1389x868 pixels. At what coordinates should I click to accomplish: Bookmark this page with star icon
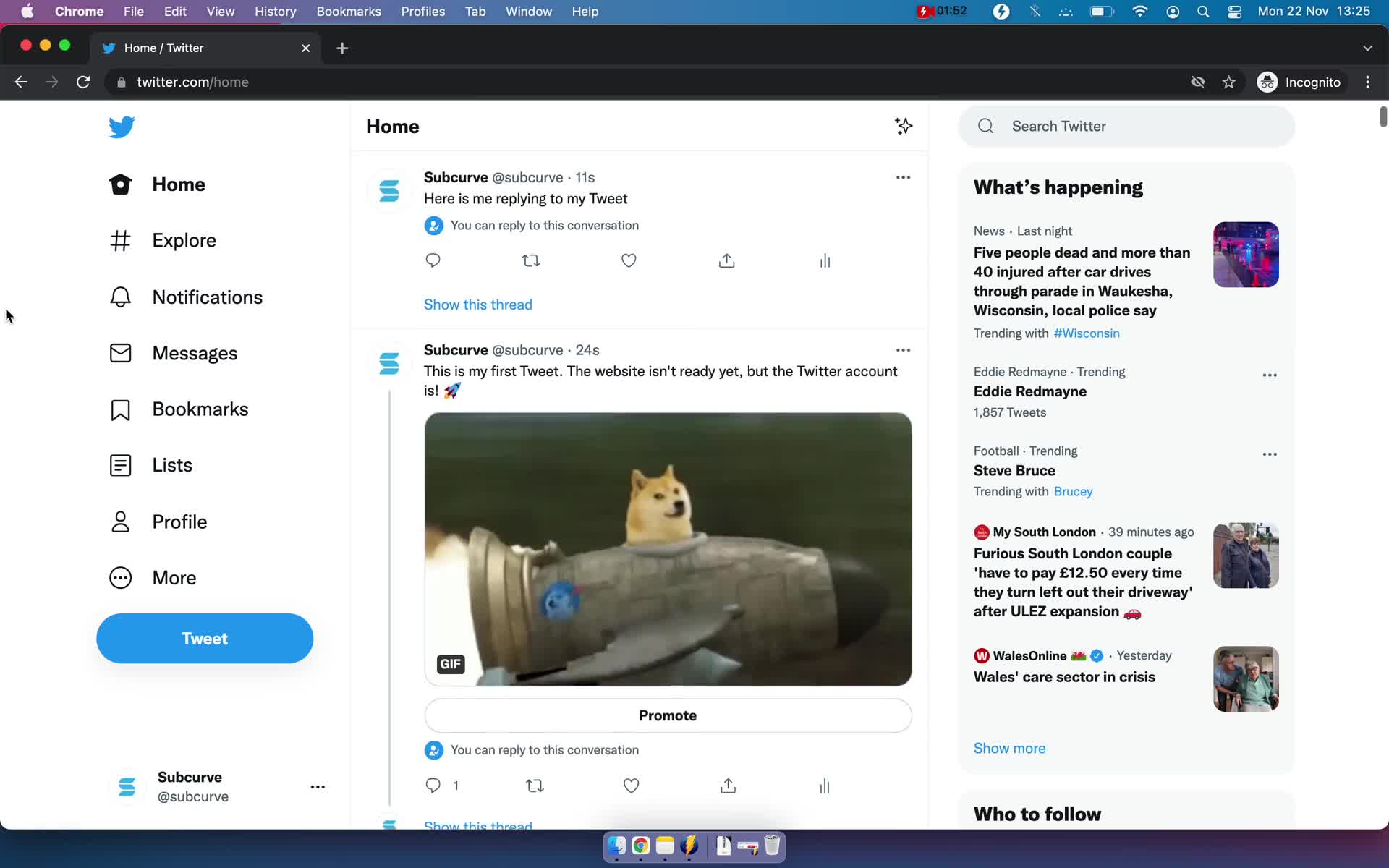click(1228, 82)
